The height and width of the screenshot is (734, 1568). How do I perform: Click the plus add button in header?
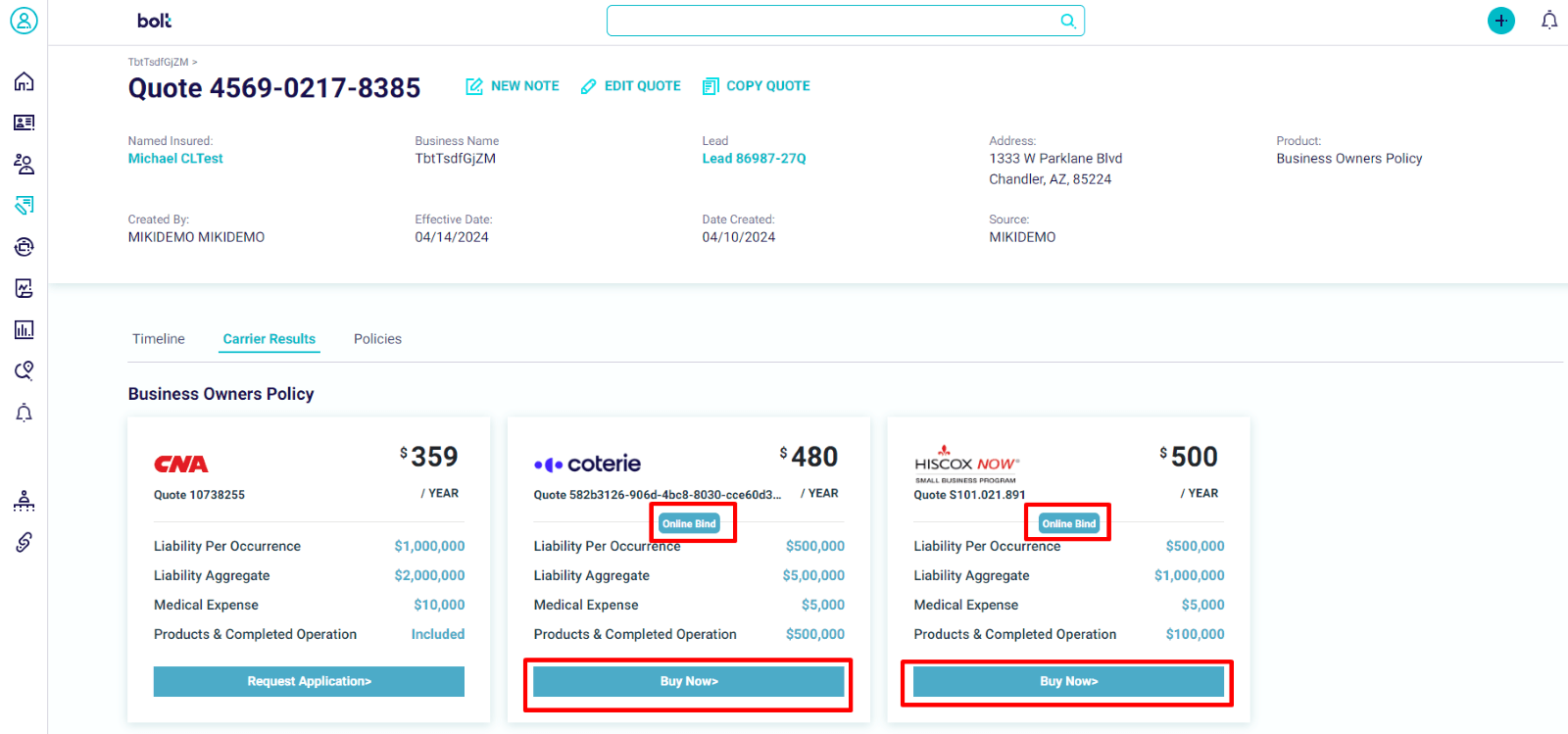pyautogui.click(x=1500, y=21)
